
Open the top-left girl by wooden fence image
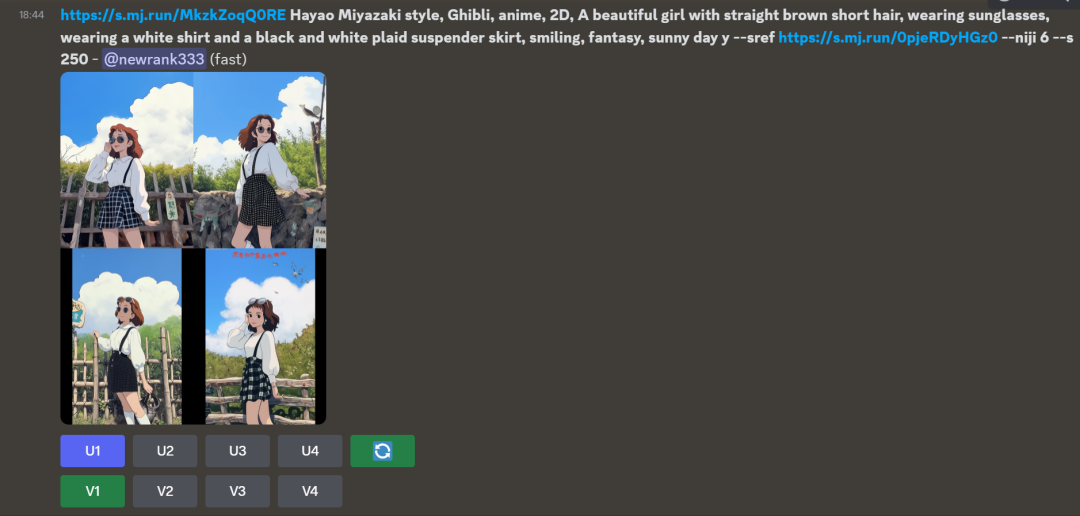pyautogui.click(x=127, y=160)
